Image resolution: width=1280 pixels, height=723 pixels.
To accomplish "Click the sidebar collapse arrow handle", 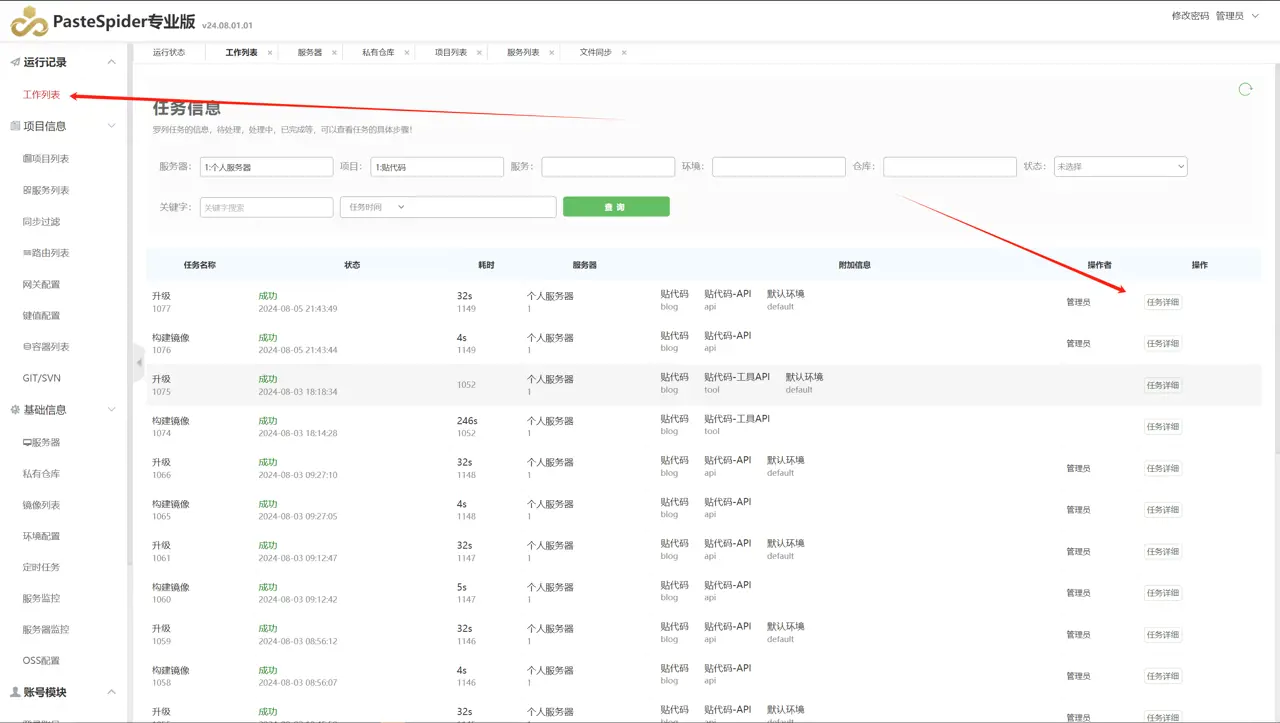I will 139,363.
